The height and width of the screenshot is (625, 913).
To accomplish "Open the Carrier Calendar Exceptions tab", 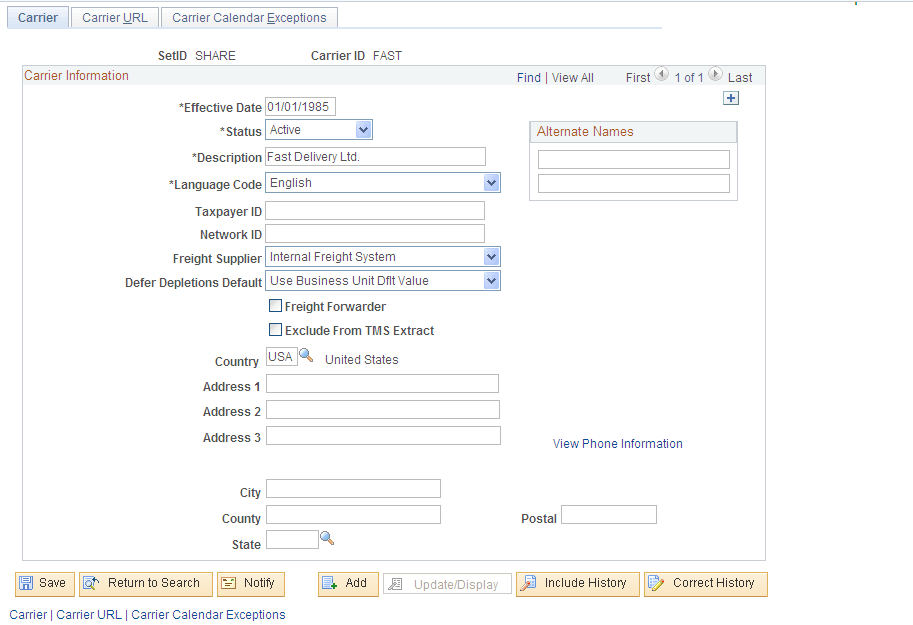I will click(248, 17).
